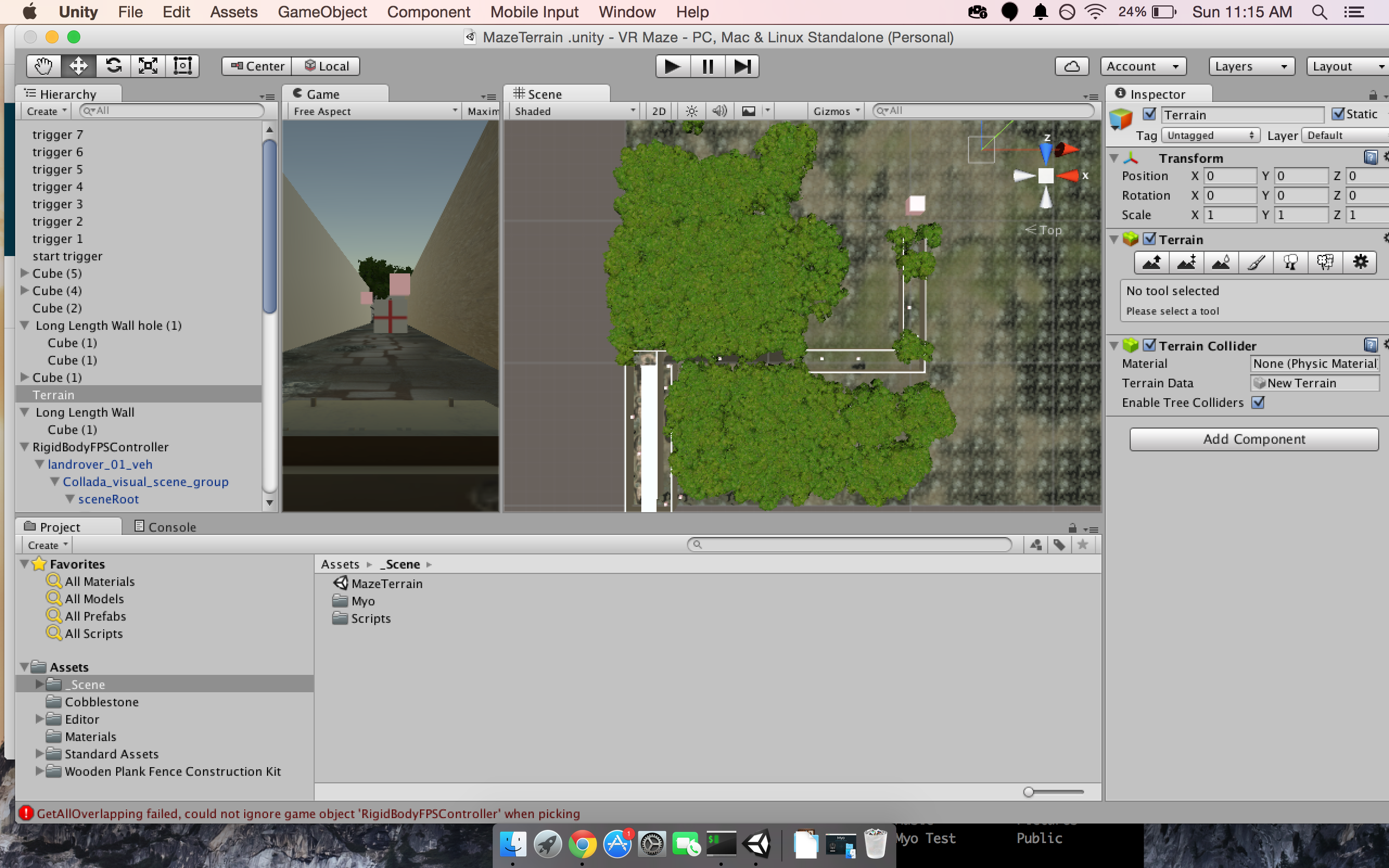Toggle the Terrain Collider component checkbox
The height and width of the screenshot is (868, 1389).
click(1149, 345)
